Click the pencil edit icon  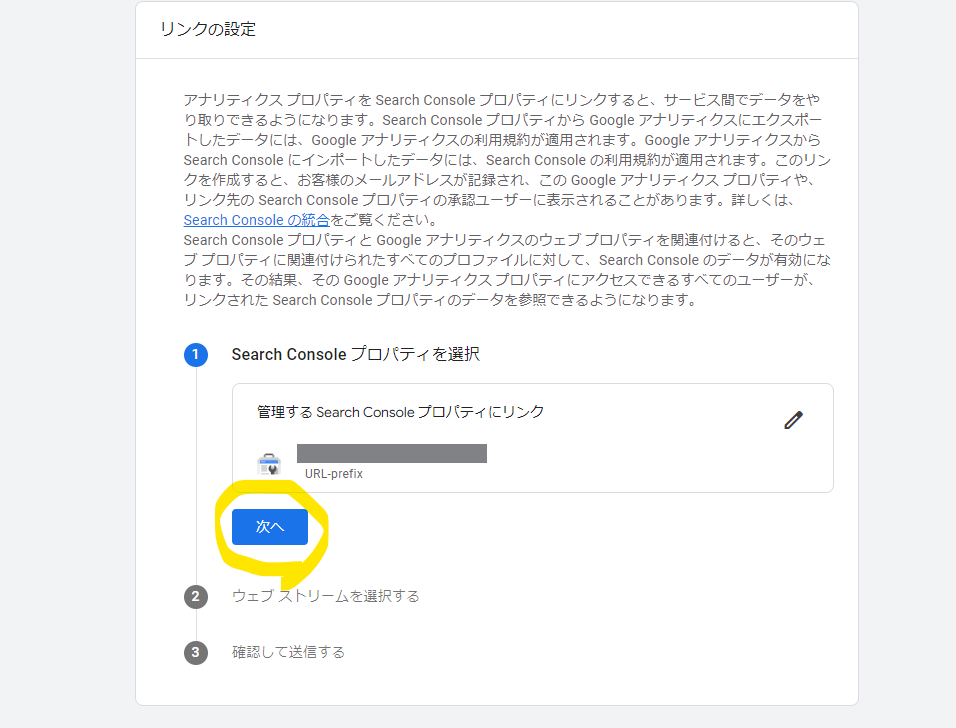(793, 420)
